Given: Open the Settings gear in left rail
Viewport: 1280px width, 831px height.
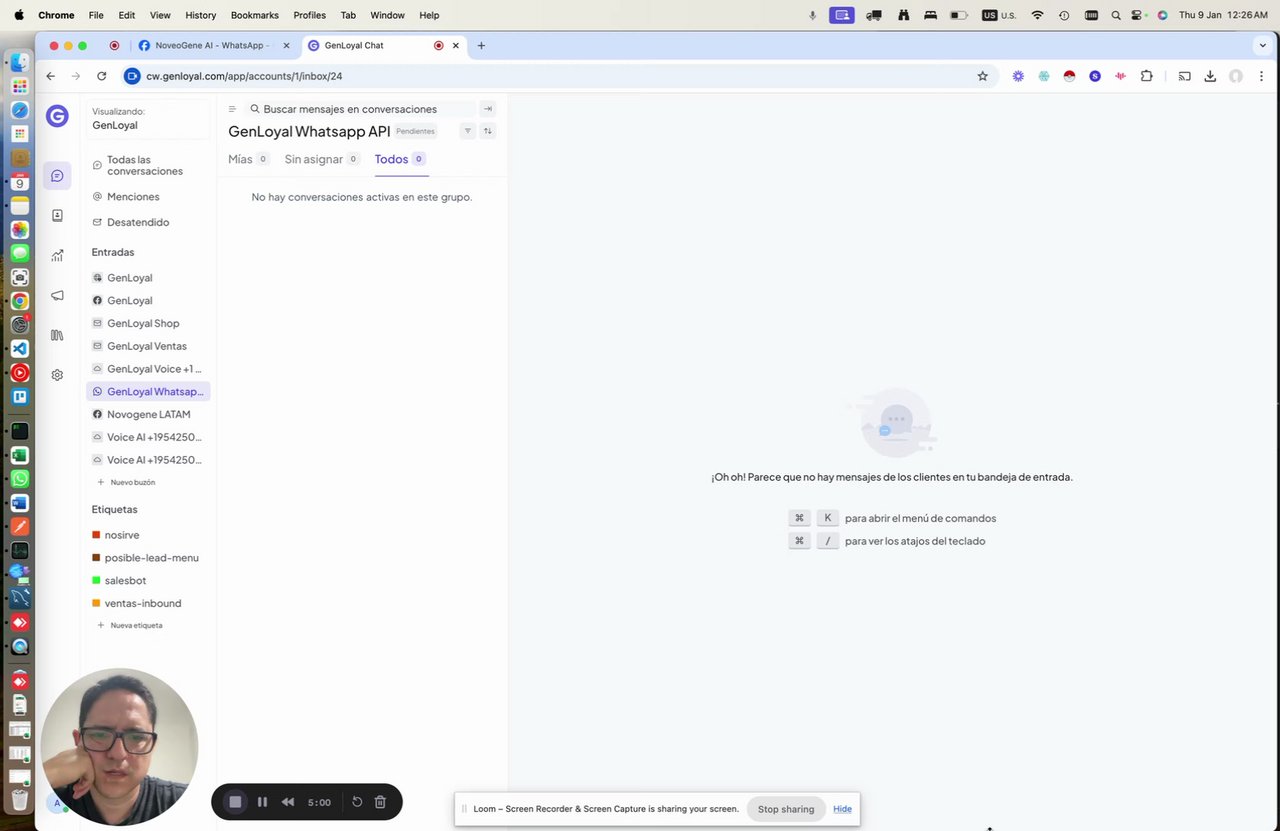Looking at the screenshot, I should tap(57, 375).
